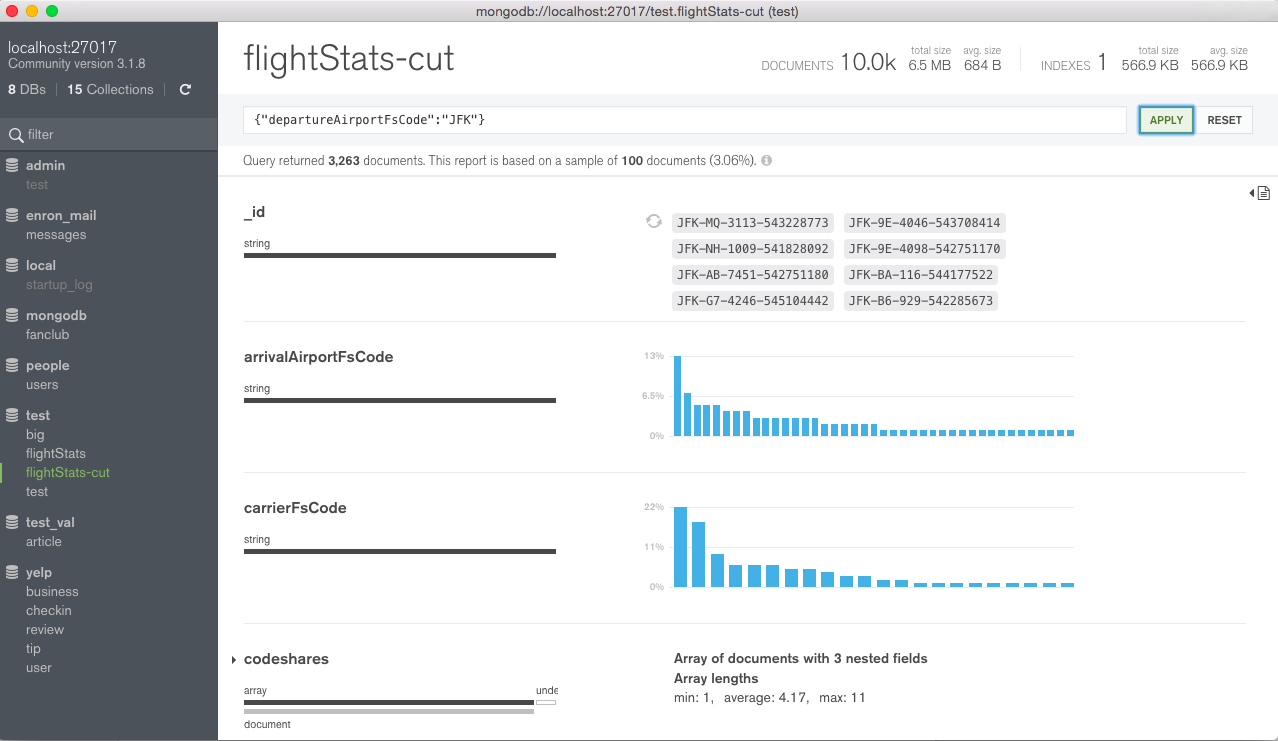The width and height of the screenshot is (1278, 741).
Task: Open the flightStats collection
Action: pyautogui.click(x=56, y=454)
